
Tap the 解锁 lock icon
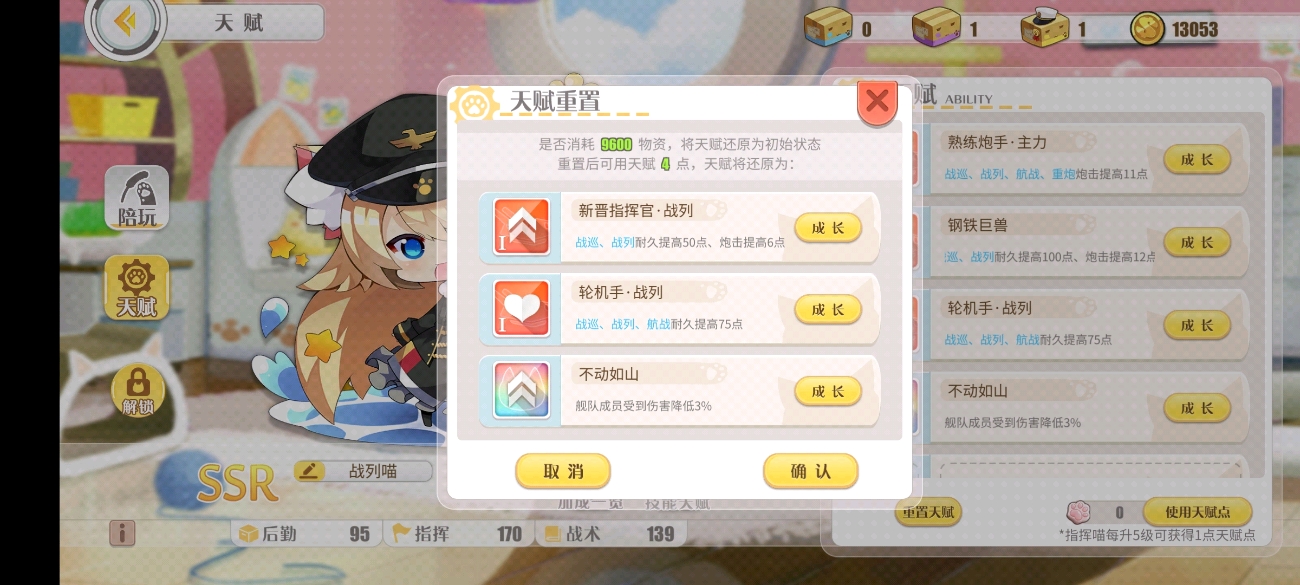137,390
